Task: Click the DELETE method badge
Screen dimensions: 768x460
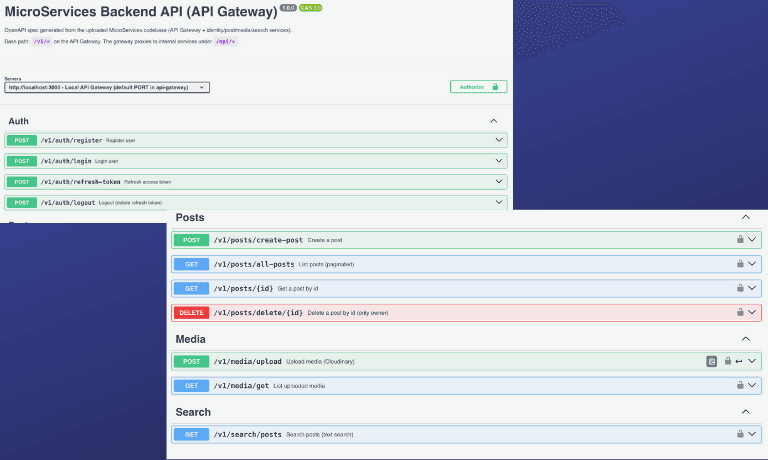Action: 190,312
